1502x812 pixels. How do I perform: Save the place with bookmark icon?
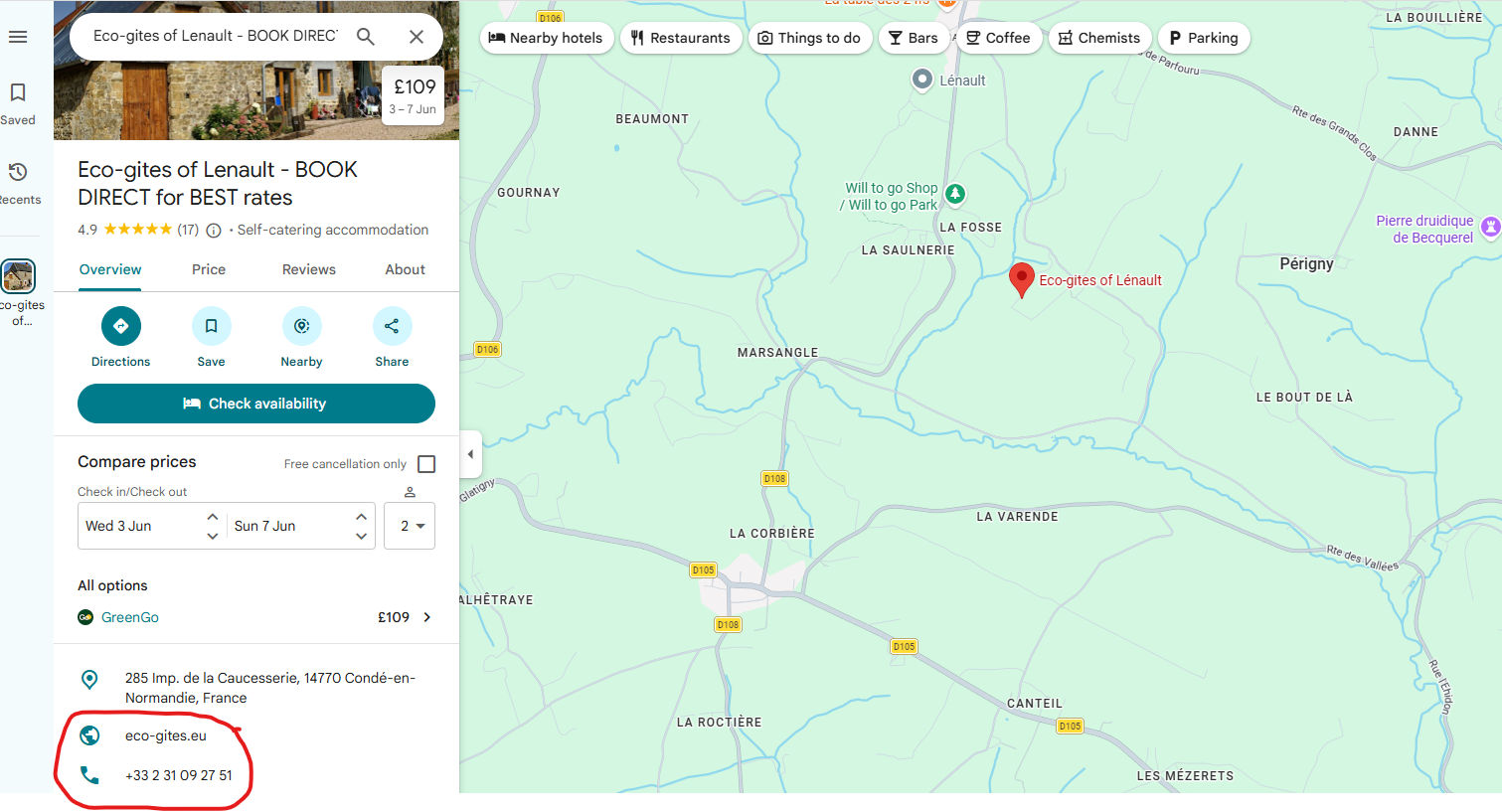coord(212,326)
